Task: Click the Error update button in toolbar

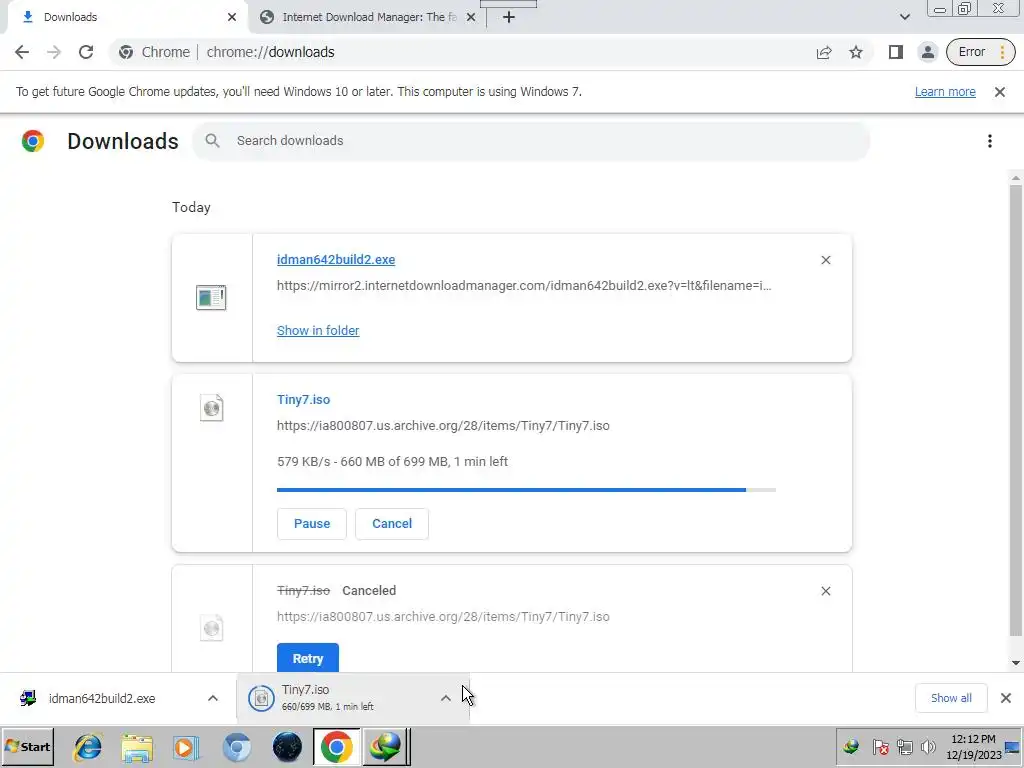Action: tap(980, 52)
